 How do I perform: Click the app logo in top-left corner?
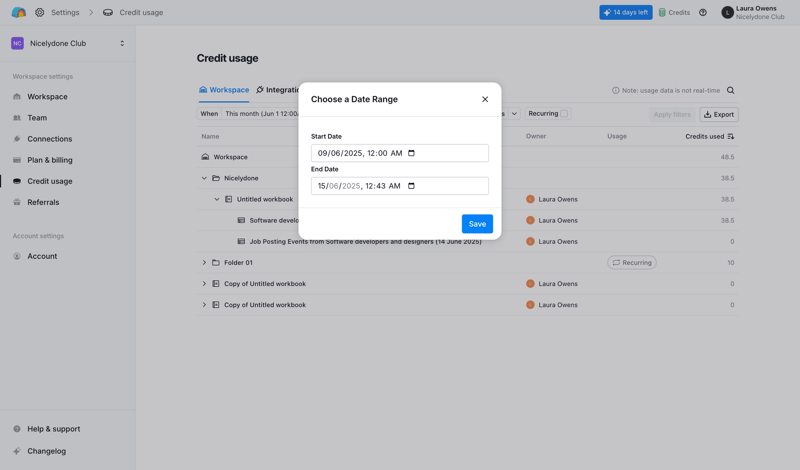point(18,12)
